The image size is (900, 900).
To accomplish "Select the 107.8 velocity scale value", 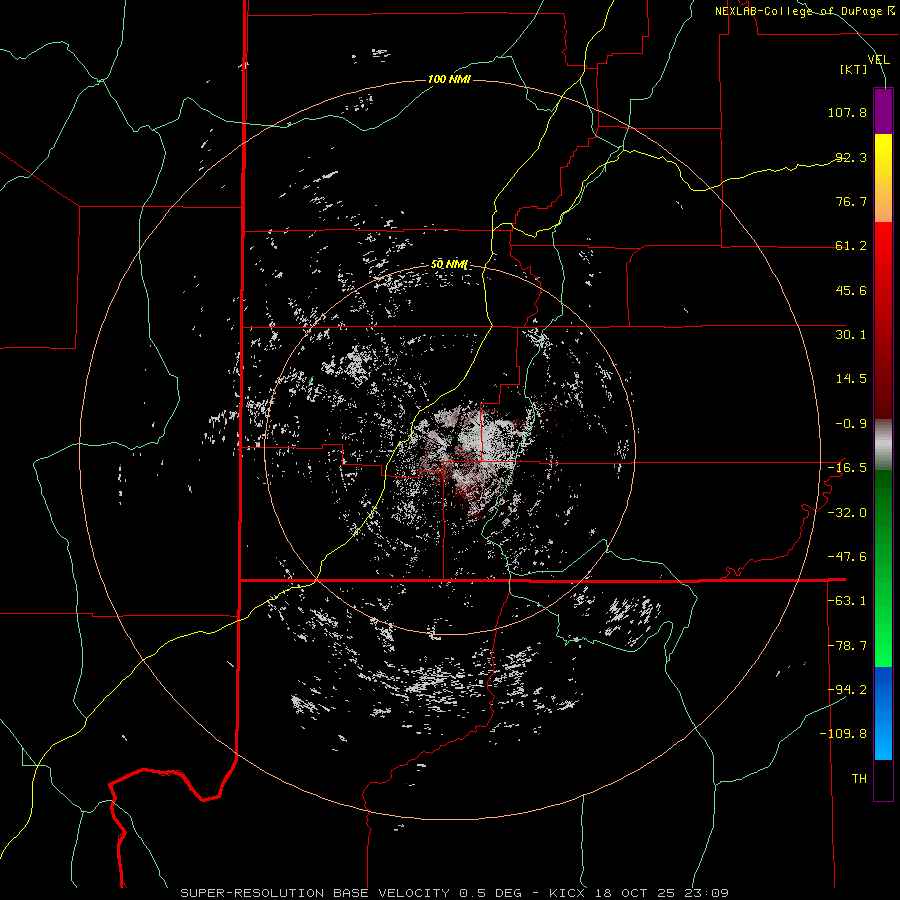I will (x=847, y=112).
